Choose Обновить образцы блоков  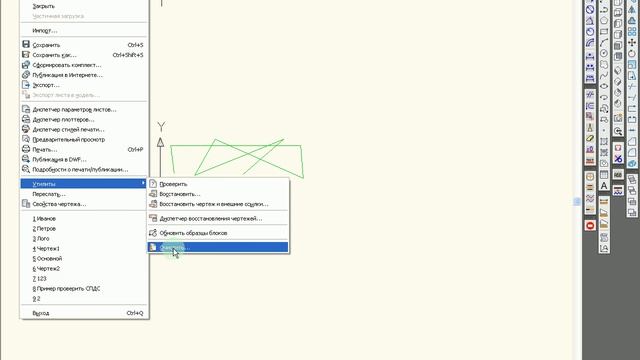pyautogui.click(x=218, y=233)
